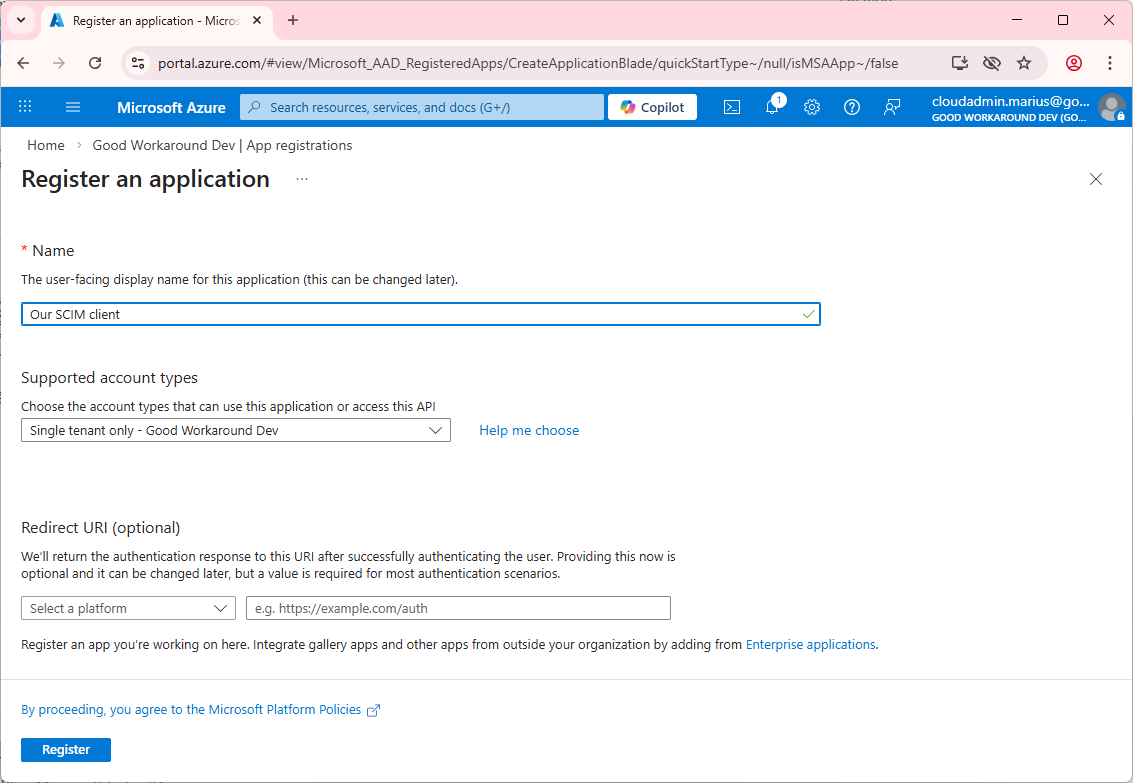
Task: Open the Enterprise applications link
Action: click(x=810, y=645)
